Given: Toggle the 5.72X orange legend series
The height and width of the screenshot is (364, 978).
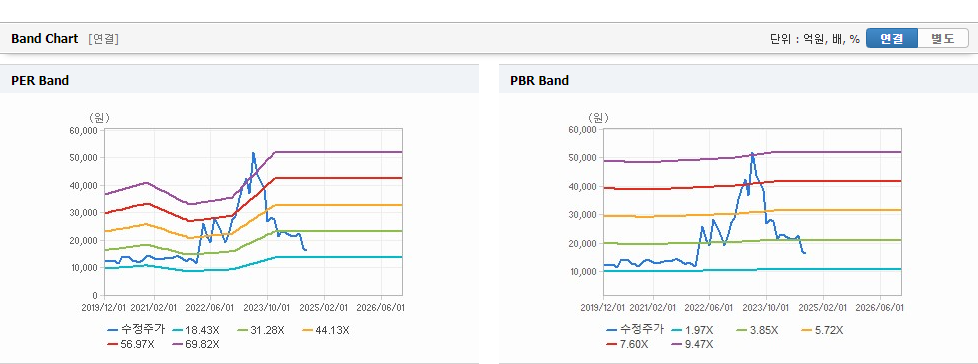Looking at the screenshot, I should (821, 330).
